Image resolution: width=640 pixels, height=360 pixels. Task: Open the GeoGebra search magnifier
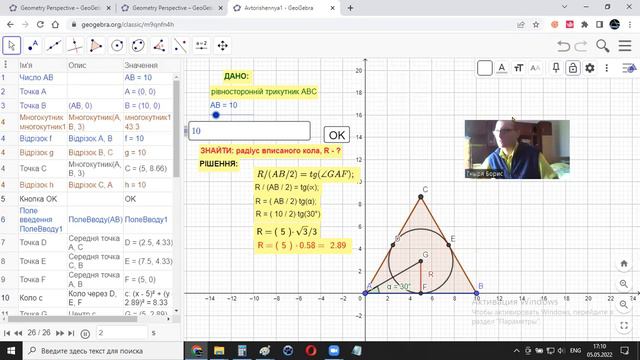[x=602, y=46]
